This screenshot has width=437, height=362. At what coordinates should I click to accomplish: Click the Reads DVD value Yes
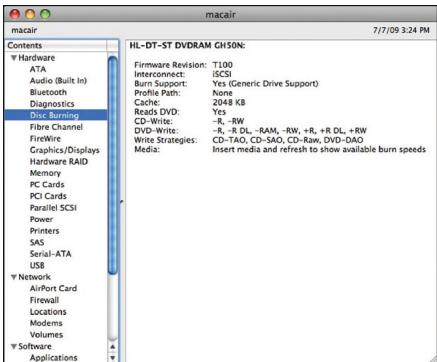tap(219, 112)
